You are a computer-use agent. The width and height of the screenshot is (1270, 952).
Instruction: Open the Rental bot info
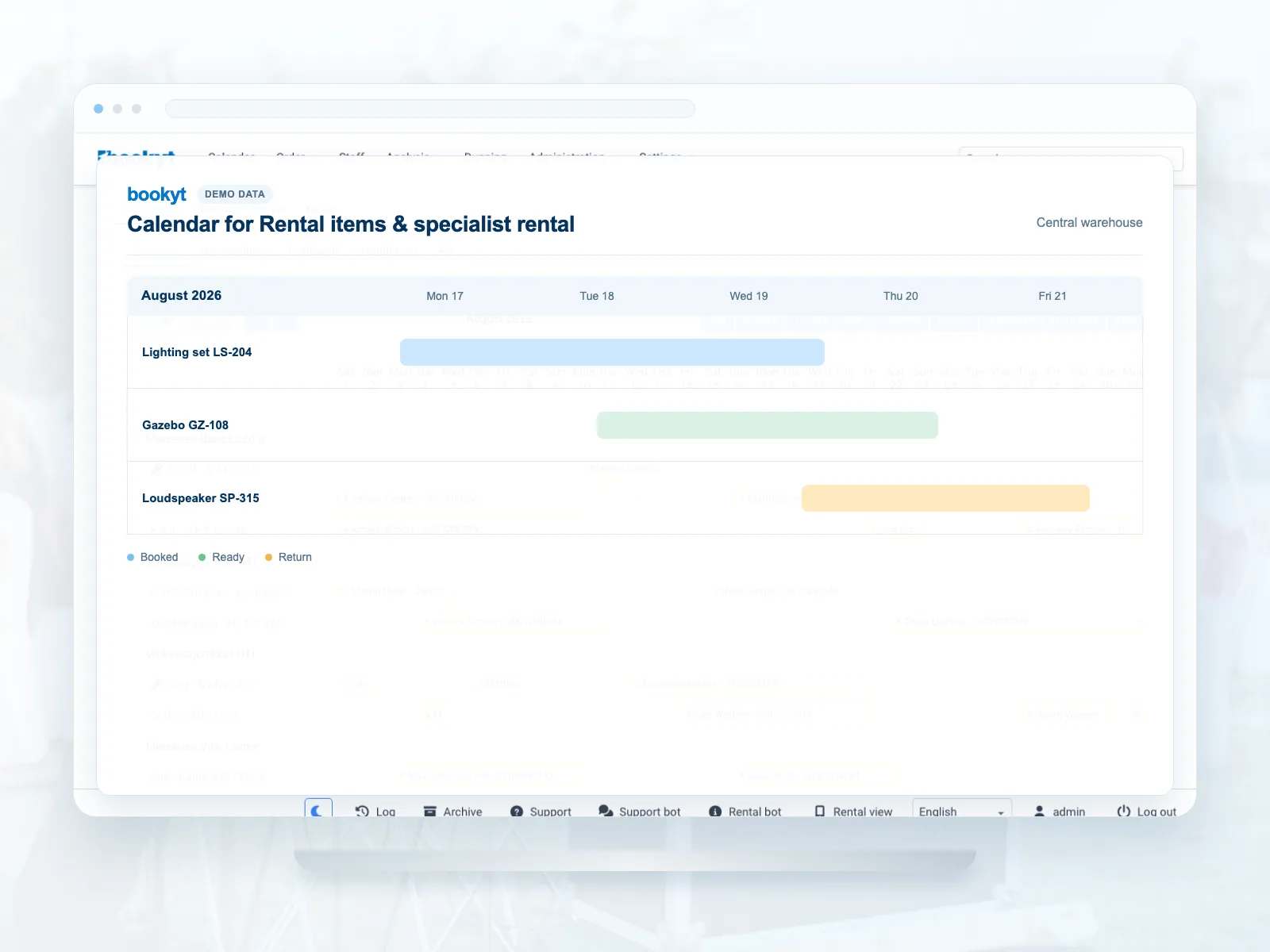[x=745, y=812]
